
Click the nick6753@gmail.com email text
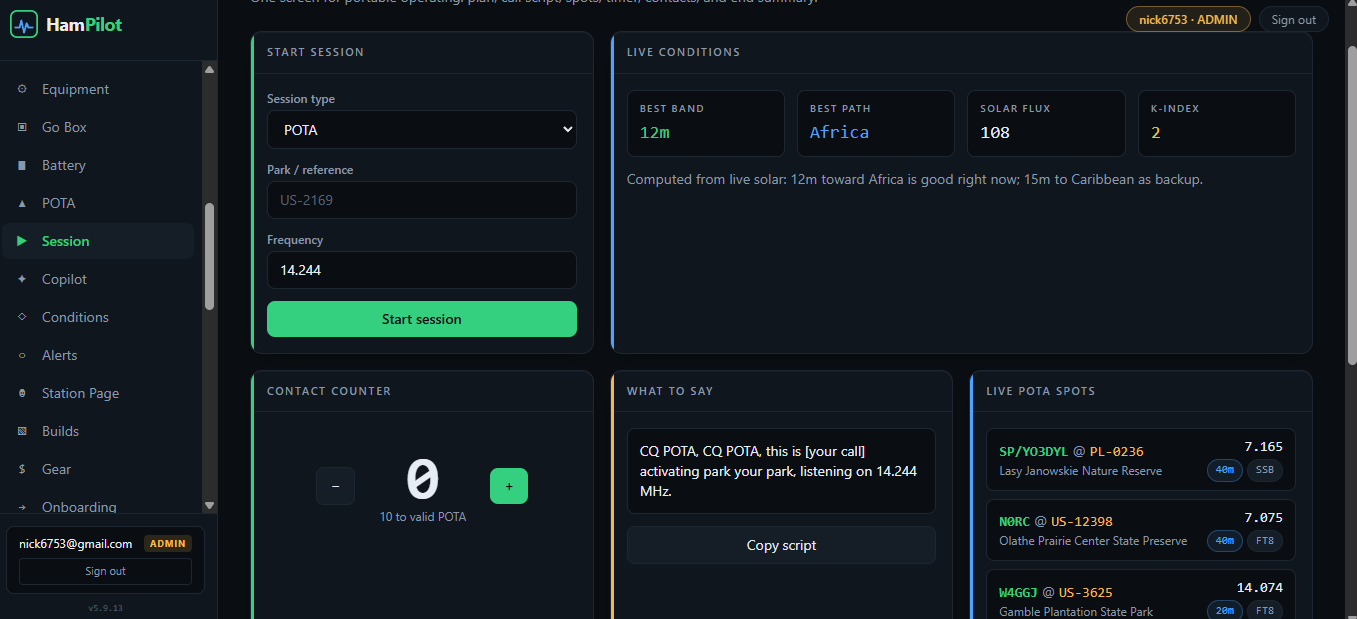tap(75, 544)
